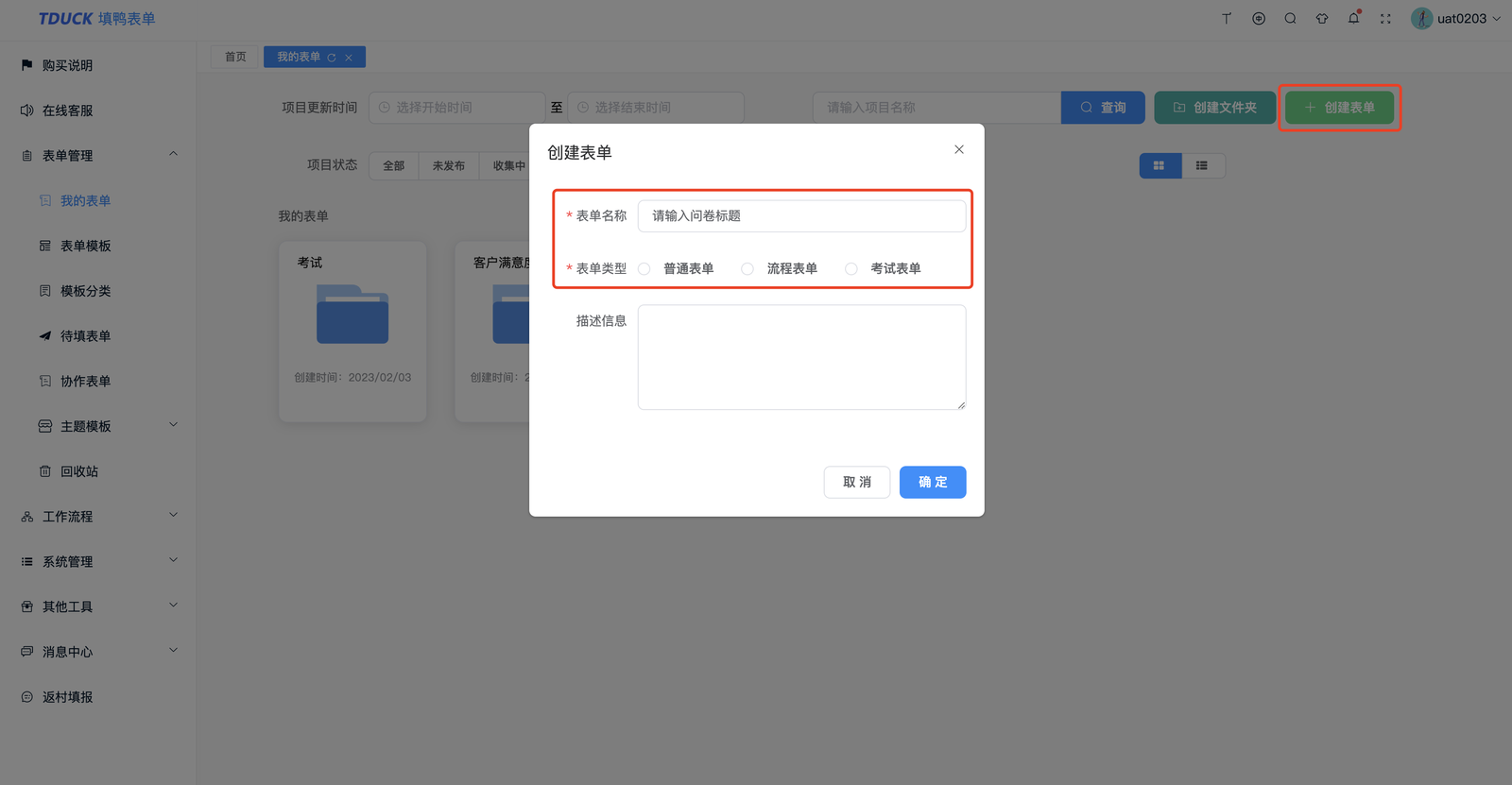This screenshot has width=1512, height=785.
Task: Select the 普通表单 radio option
Action: pos(679,268)
